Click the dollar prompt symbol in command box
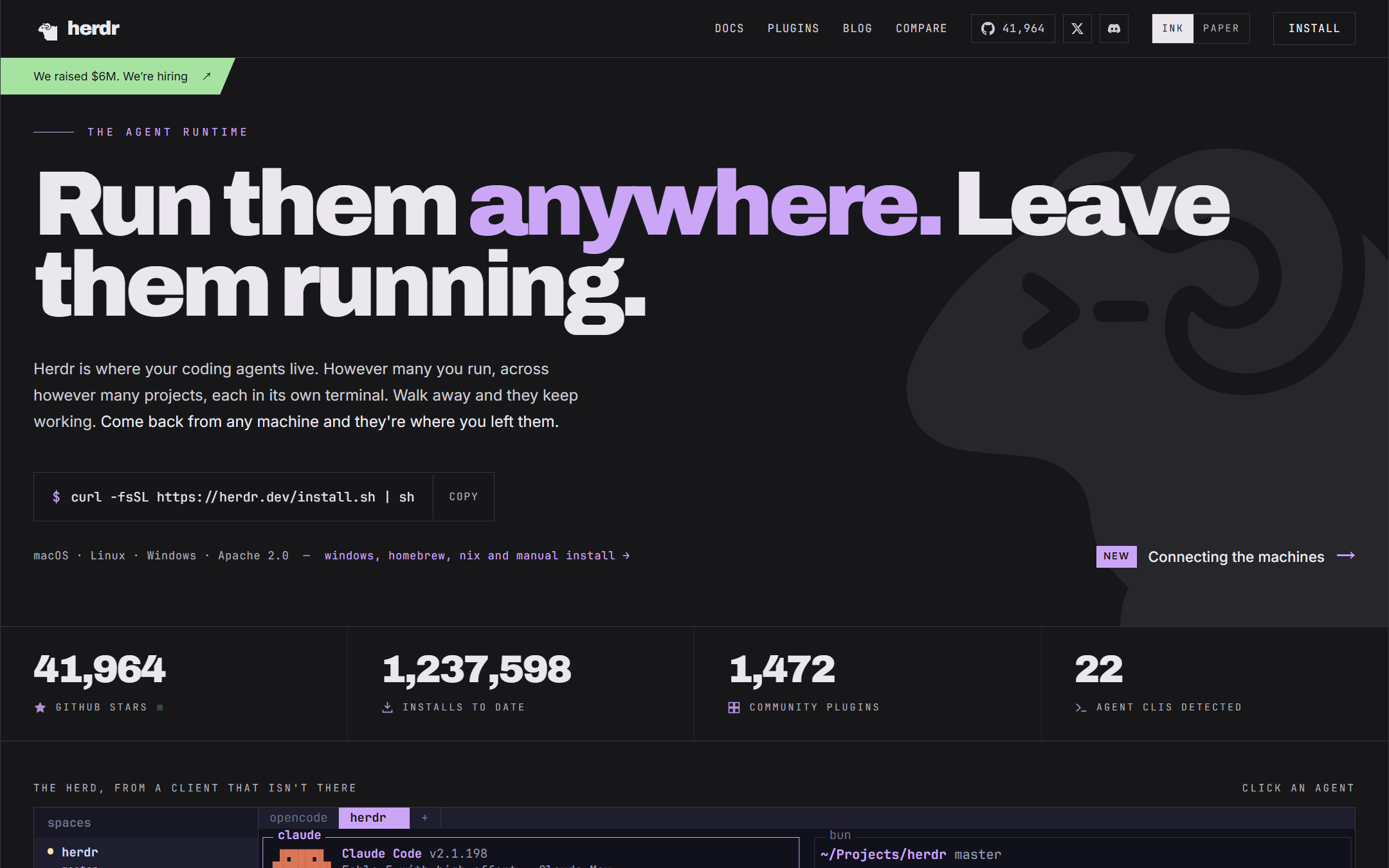 coord(57,497)
